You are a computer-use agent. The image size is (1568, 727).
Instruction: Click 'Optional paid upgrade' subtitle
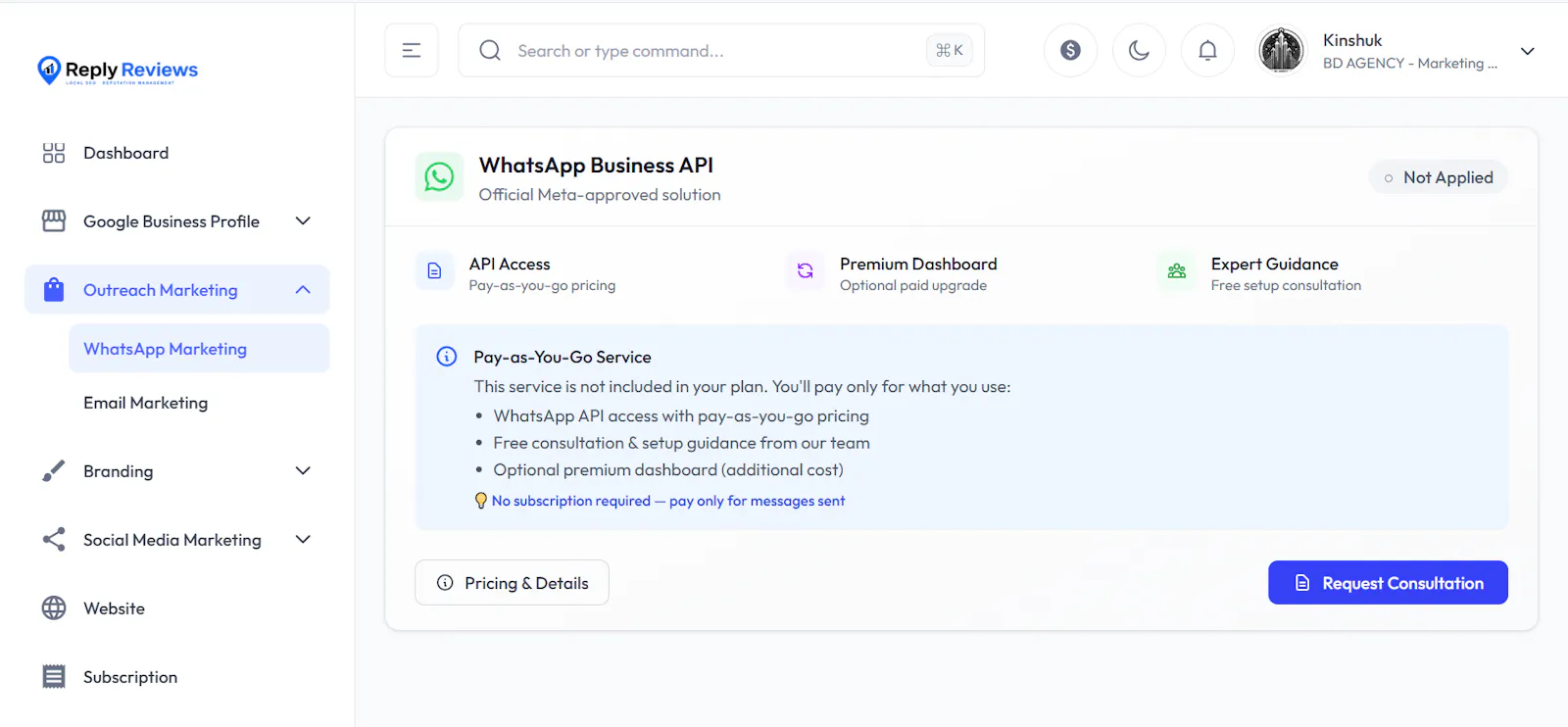tap(913, 286)
